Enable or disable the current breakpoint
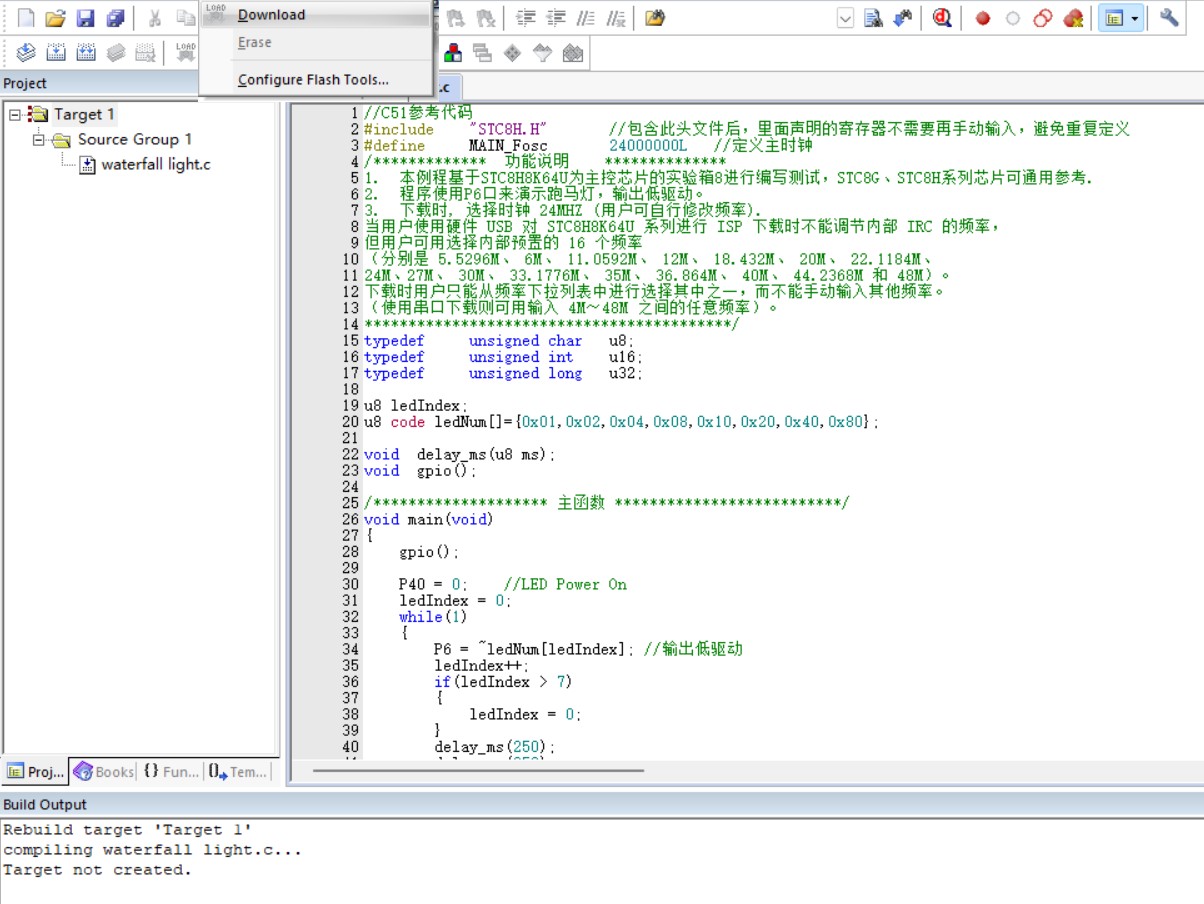The height and width of the screenshot is (904, 1204). (x=1013, y=18)
